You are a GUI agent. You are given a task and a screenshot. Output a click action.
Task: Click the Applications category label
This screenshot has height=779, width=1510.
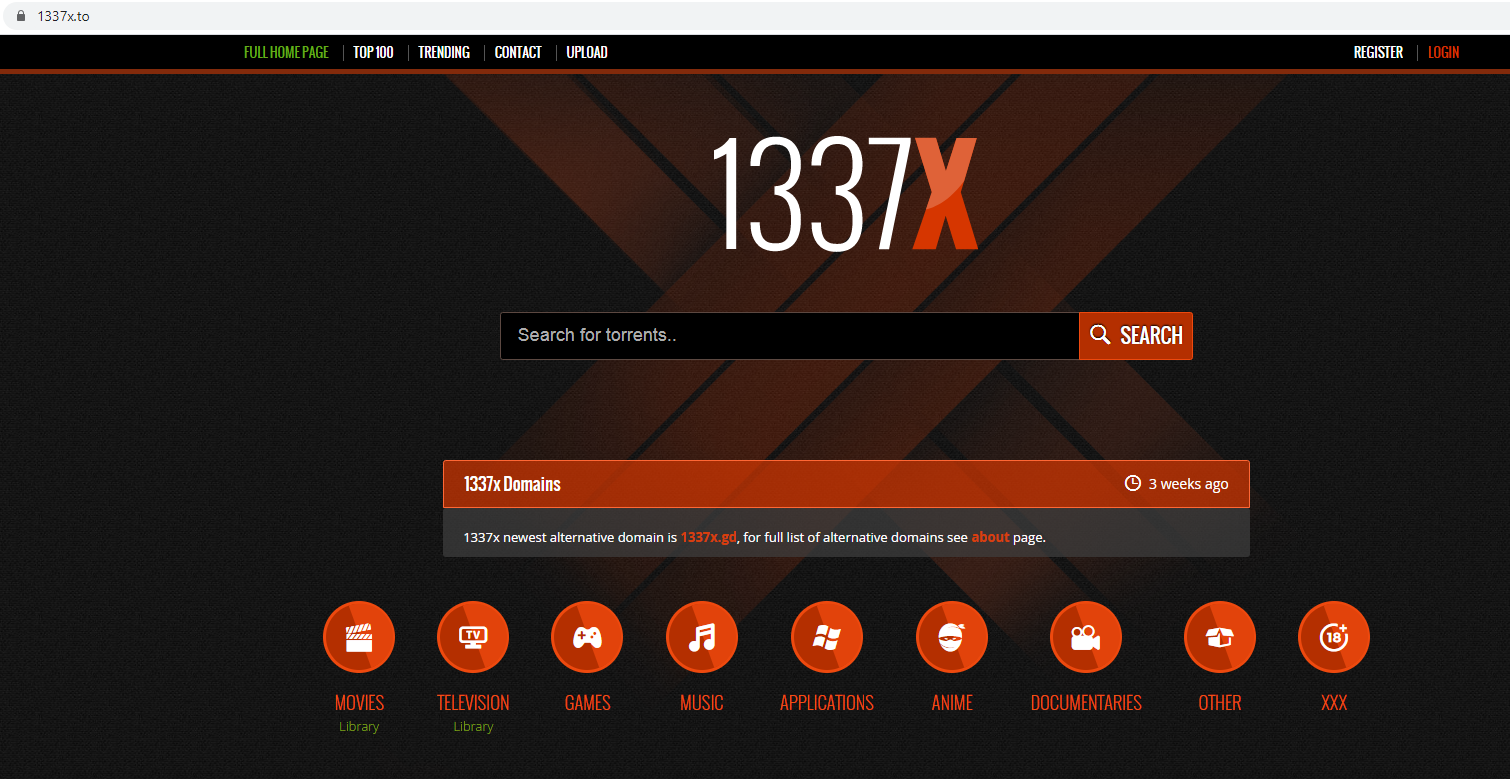point(827,703)
